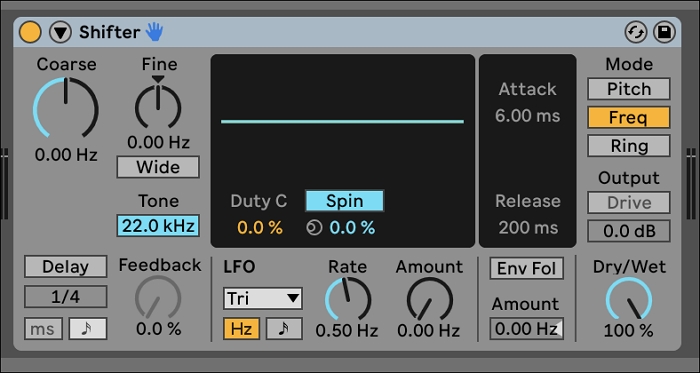The height and width of the screenshot is (373, 700).
Task: Switch LFO rate to note sync icon
Action: pyautogui.click(x=284, y=329)
